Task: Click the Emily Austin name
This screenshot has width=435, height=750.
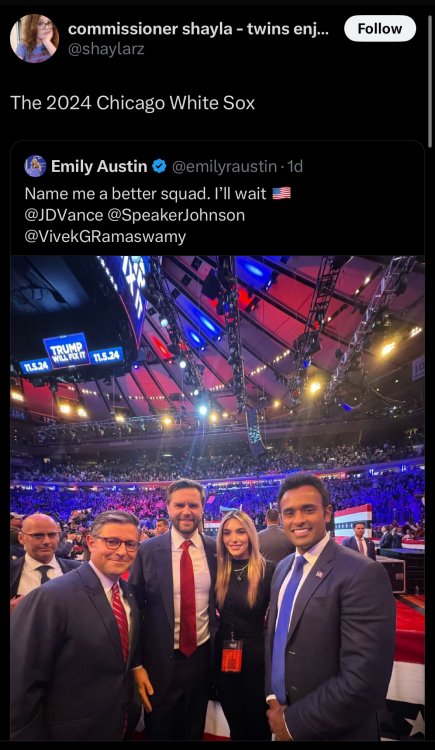Action: pyautogui.click(x=99, y=166)
